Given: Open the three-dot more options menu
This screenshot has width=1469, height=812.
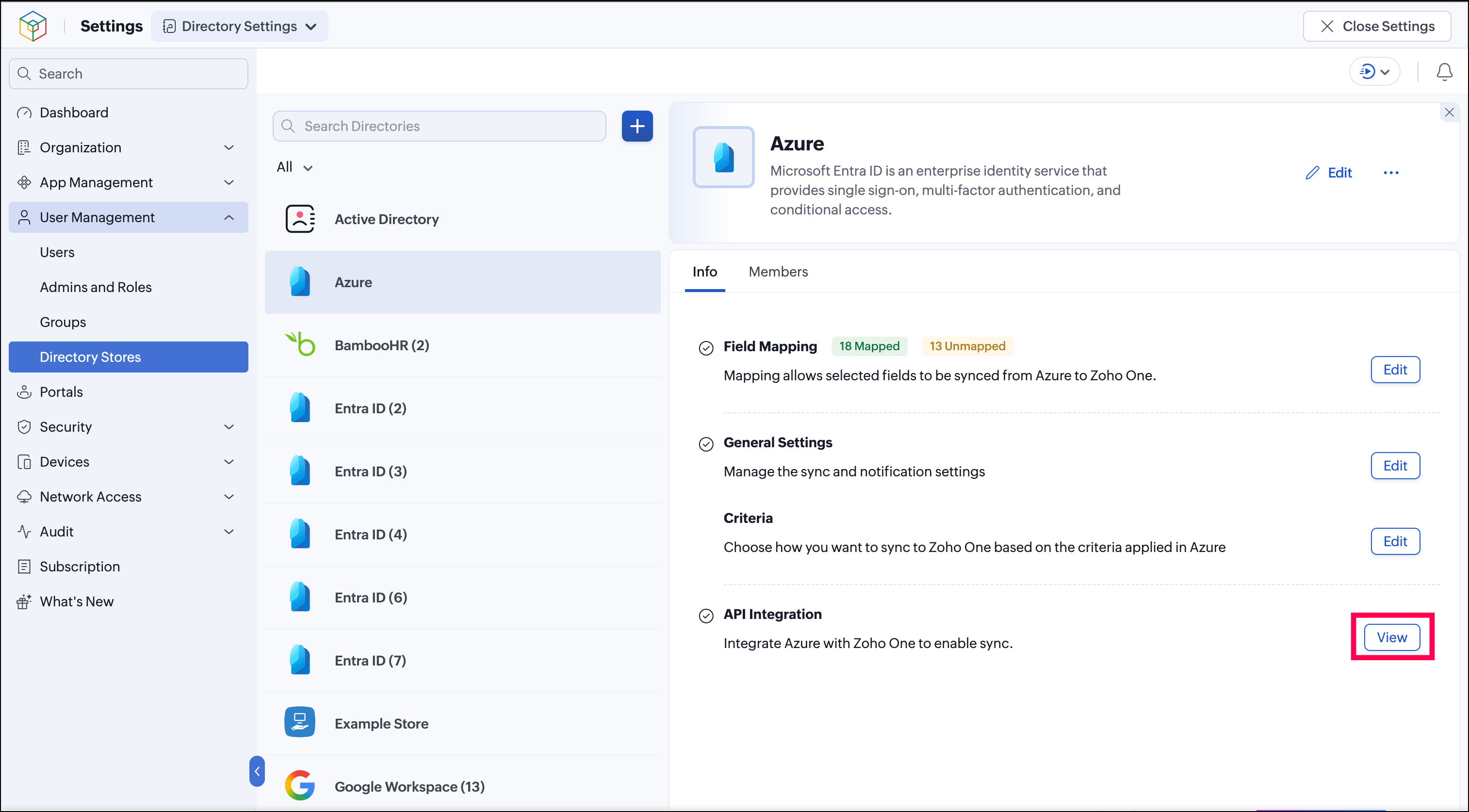Looking at the screenshot, I should 1391,173.
